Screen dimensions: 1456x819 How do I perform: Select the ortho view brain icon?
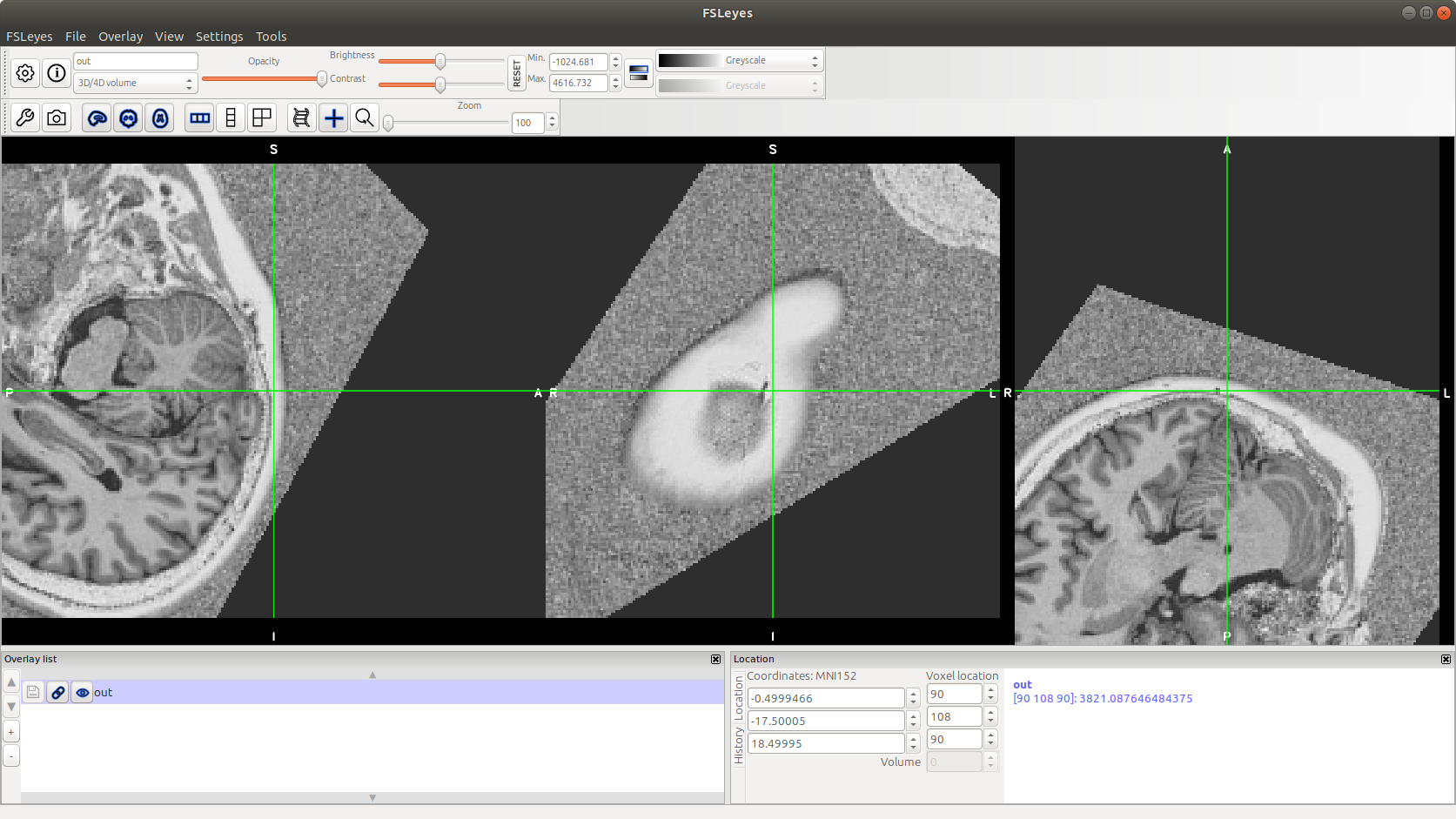click(x=97, y=117)
